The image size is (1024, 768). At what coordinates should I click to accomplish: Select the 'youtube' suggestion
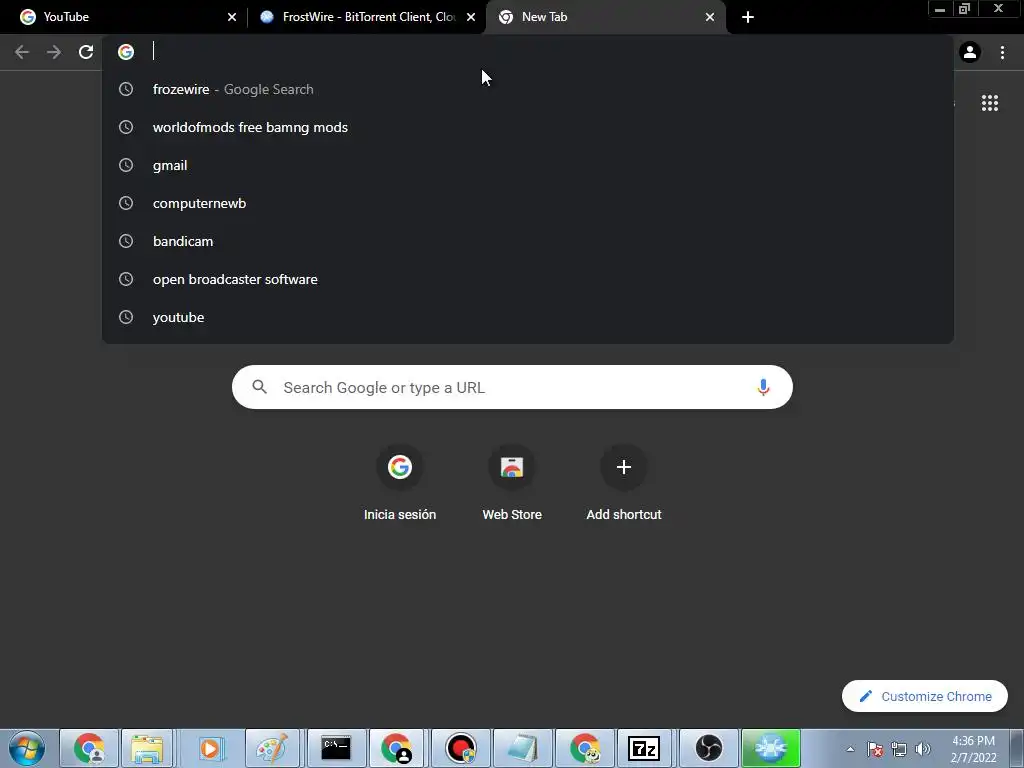(x=528, y=317)
